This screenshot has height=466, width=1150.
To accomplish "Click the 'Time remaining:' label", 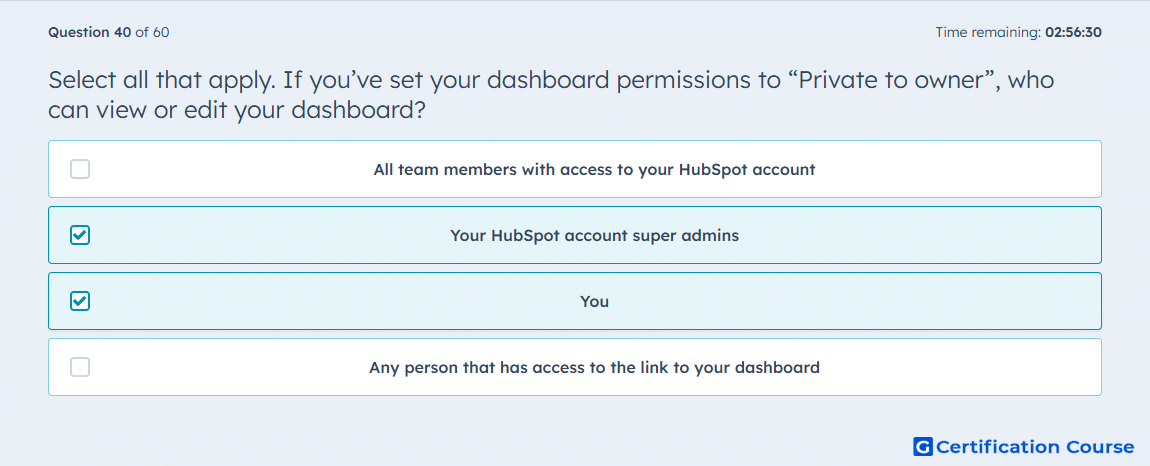I will [987, 32].
